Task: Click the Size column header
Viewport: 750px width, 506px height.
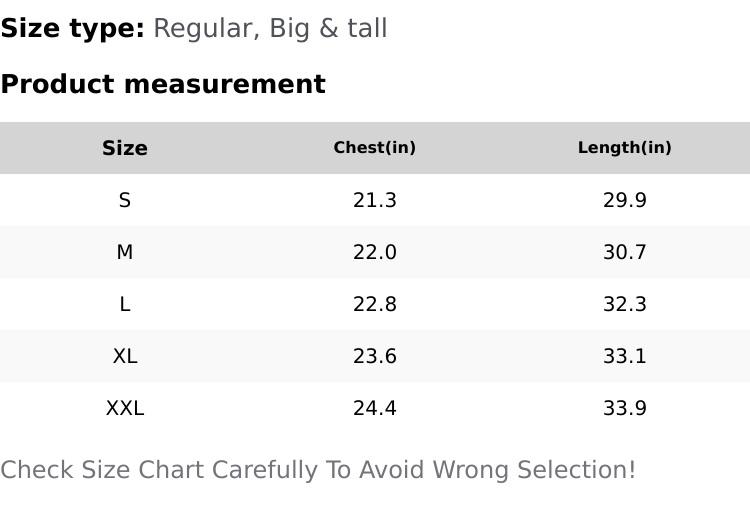Action: (125, 148)
